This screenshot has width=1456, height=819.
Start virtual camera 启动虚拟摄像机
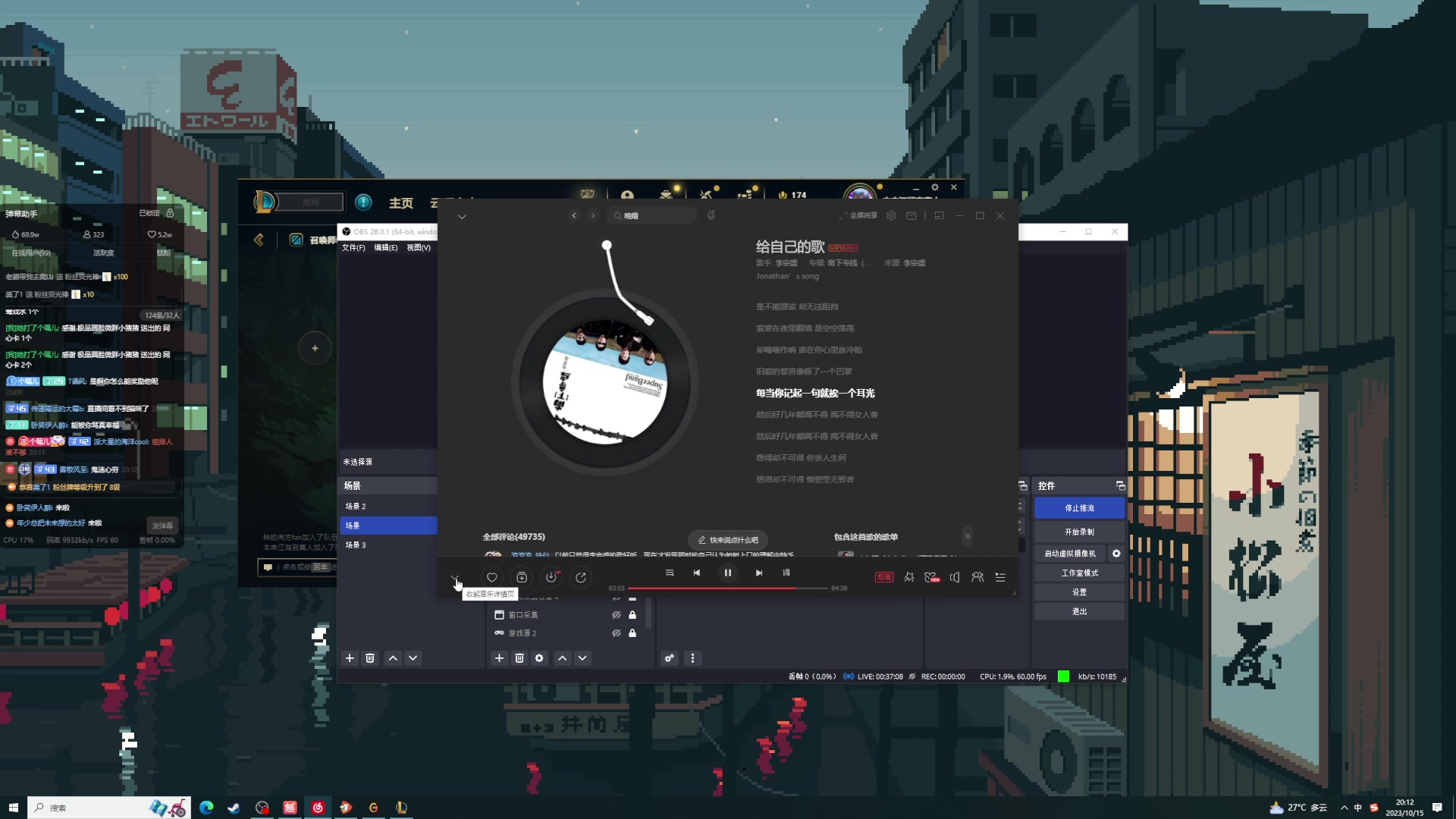(1069, 554)
